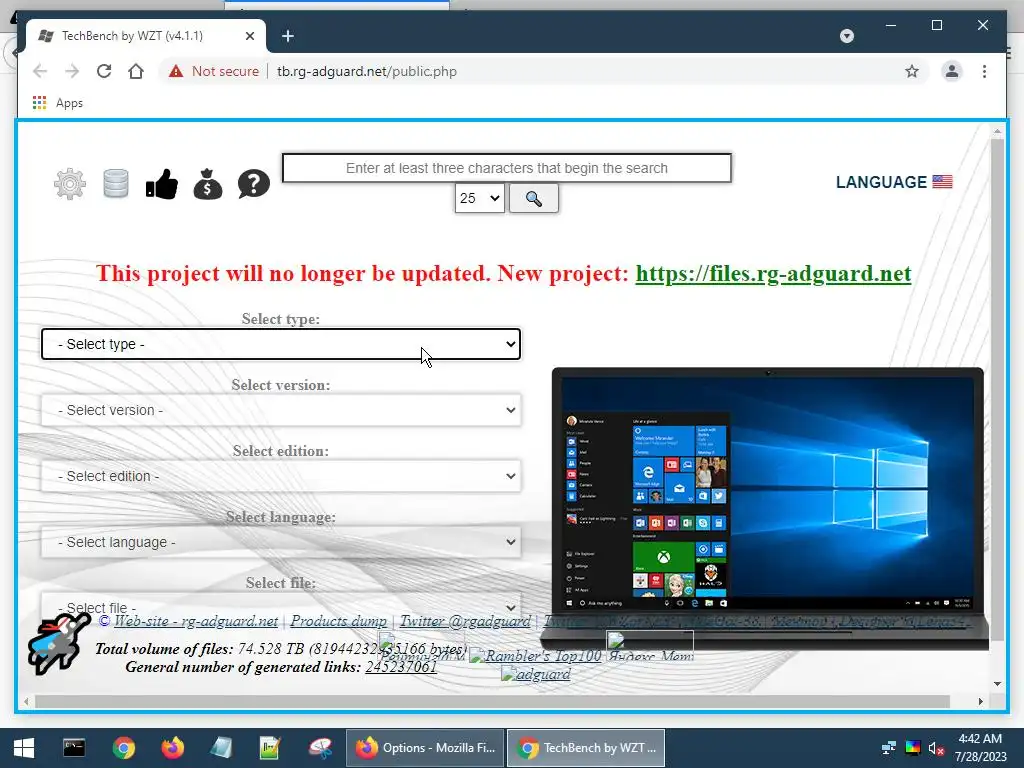Open the Products dump link
The height and width of the screenshot is (768, 1024).
pos(338,621)
